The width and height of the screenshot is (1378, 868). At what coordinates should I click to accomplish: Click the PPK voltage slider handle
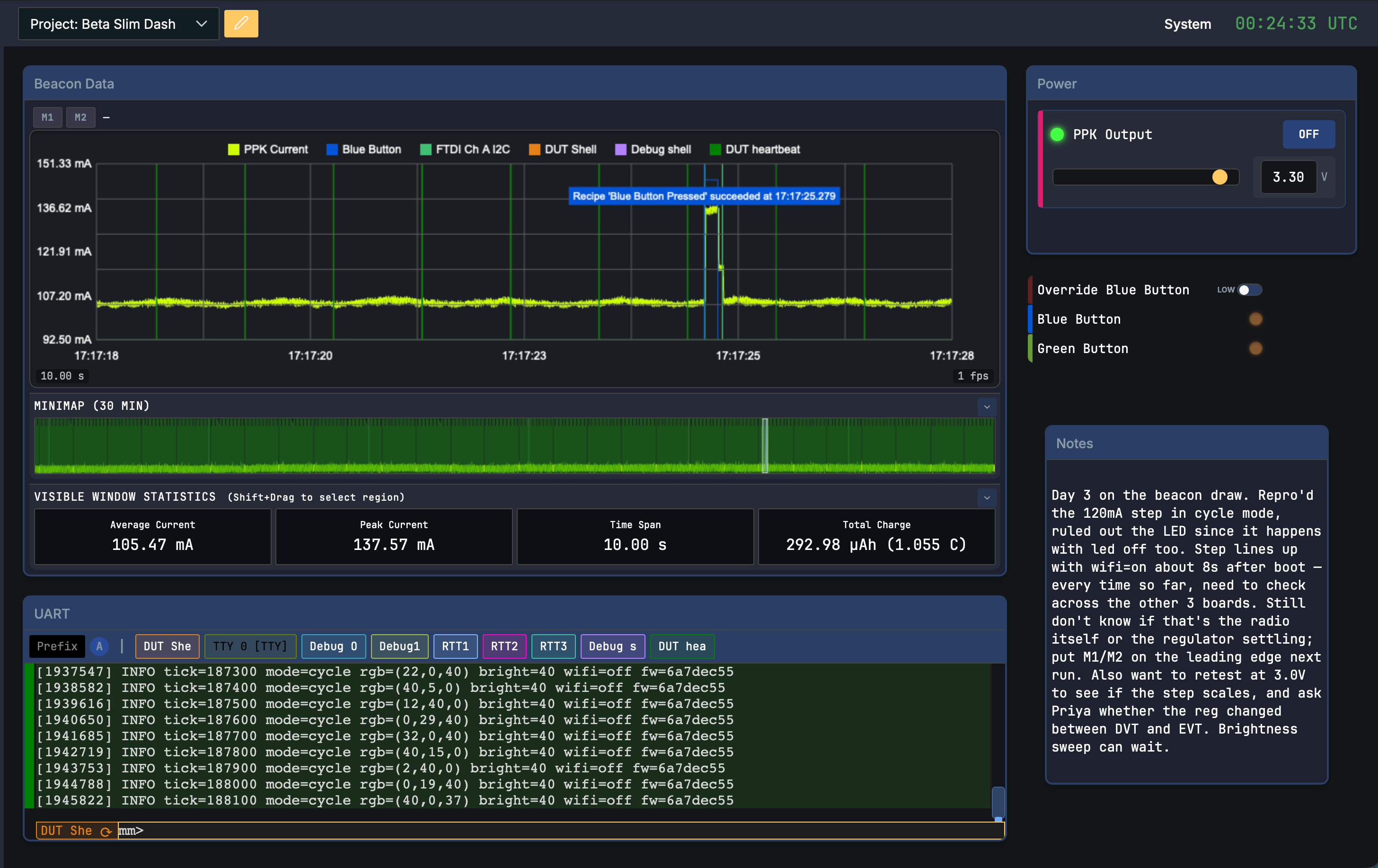pyautogui.click(x=1219, y=177)
